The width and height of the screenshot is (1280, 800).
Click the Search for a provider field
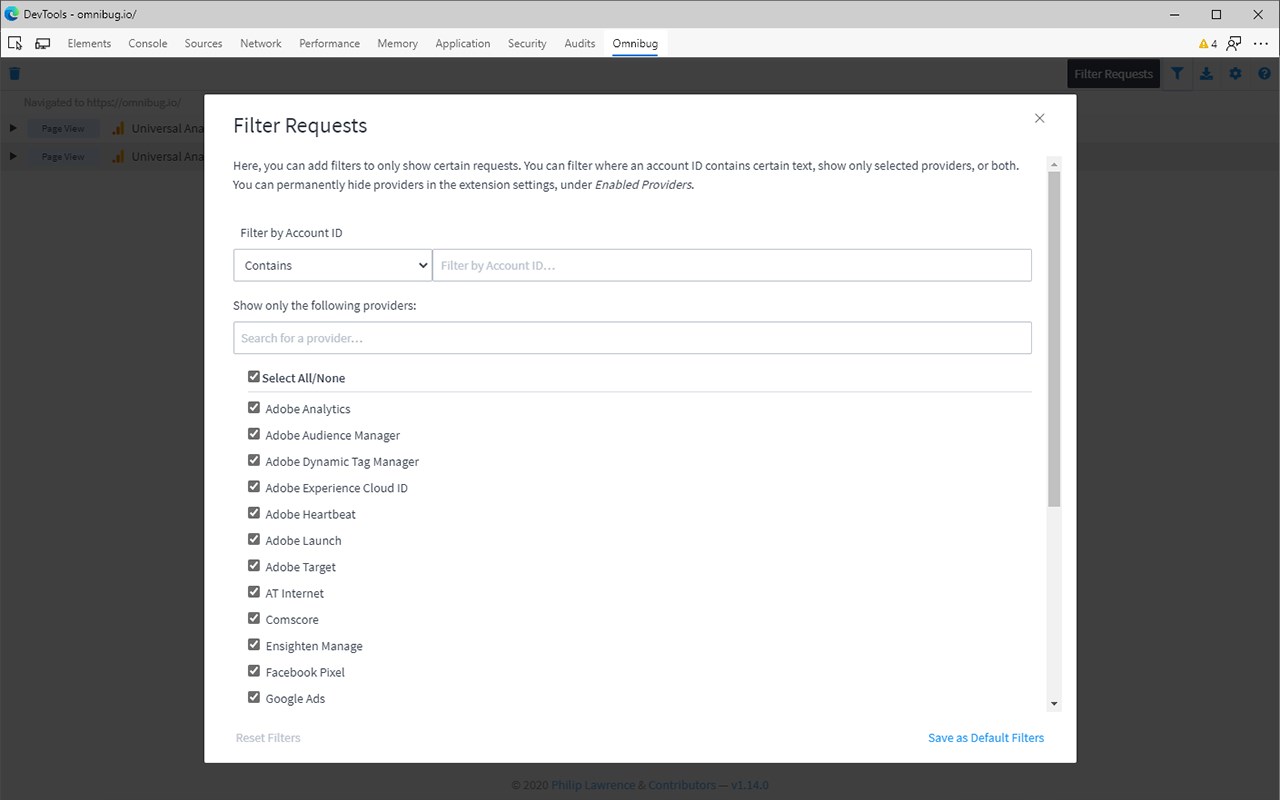632,338
